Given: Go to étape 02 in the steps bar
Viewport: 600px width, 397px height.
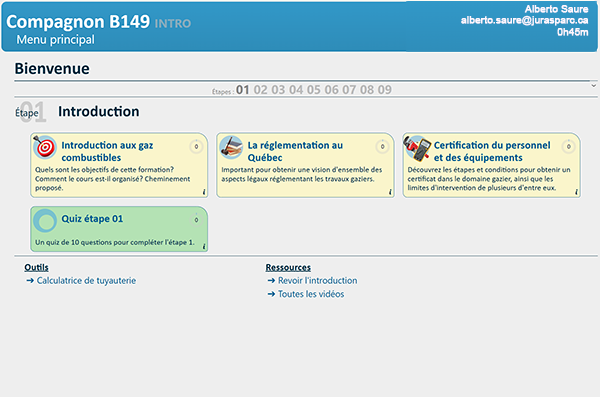Looking at the screenshot, I should 261,90.
